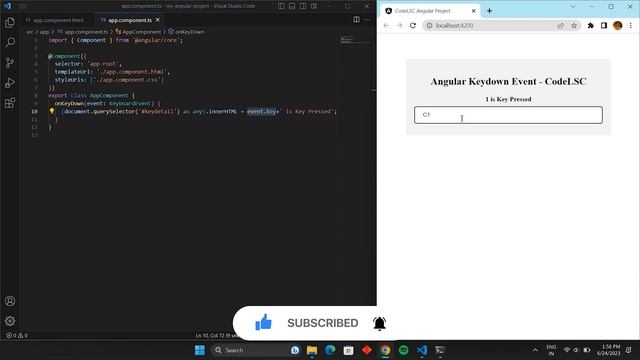Screen dimensions: 640x360
Task: Click the src folder breadcrumb
Action: pos(30,32)
